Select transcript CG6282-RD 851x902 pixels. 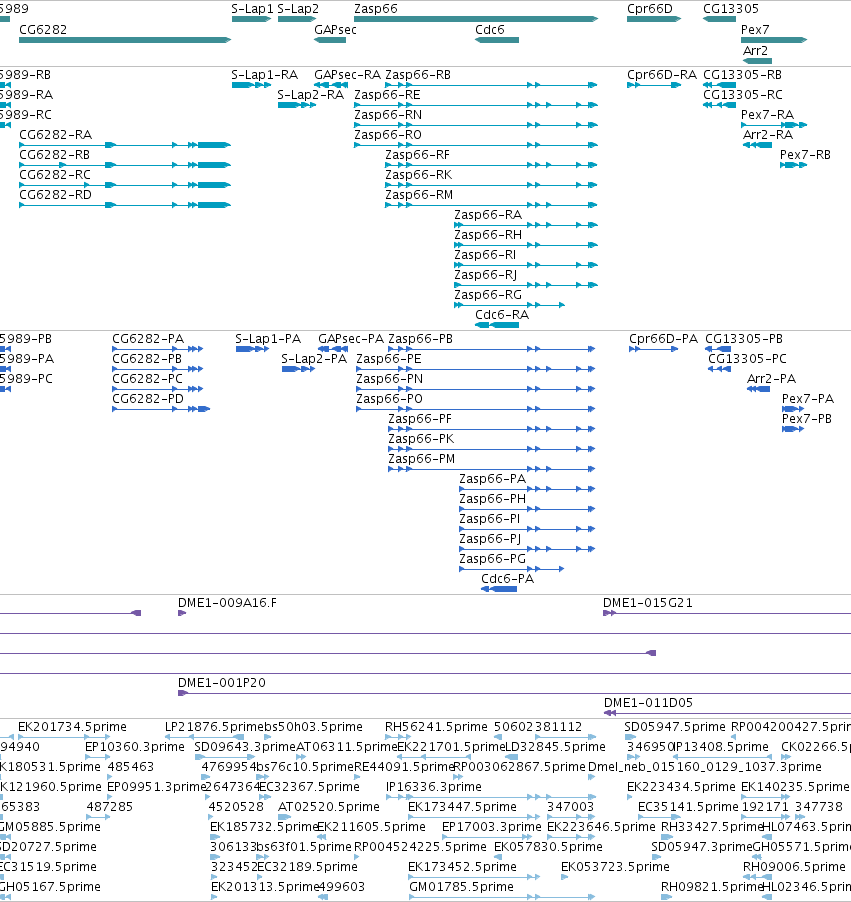tap(55, 194)
